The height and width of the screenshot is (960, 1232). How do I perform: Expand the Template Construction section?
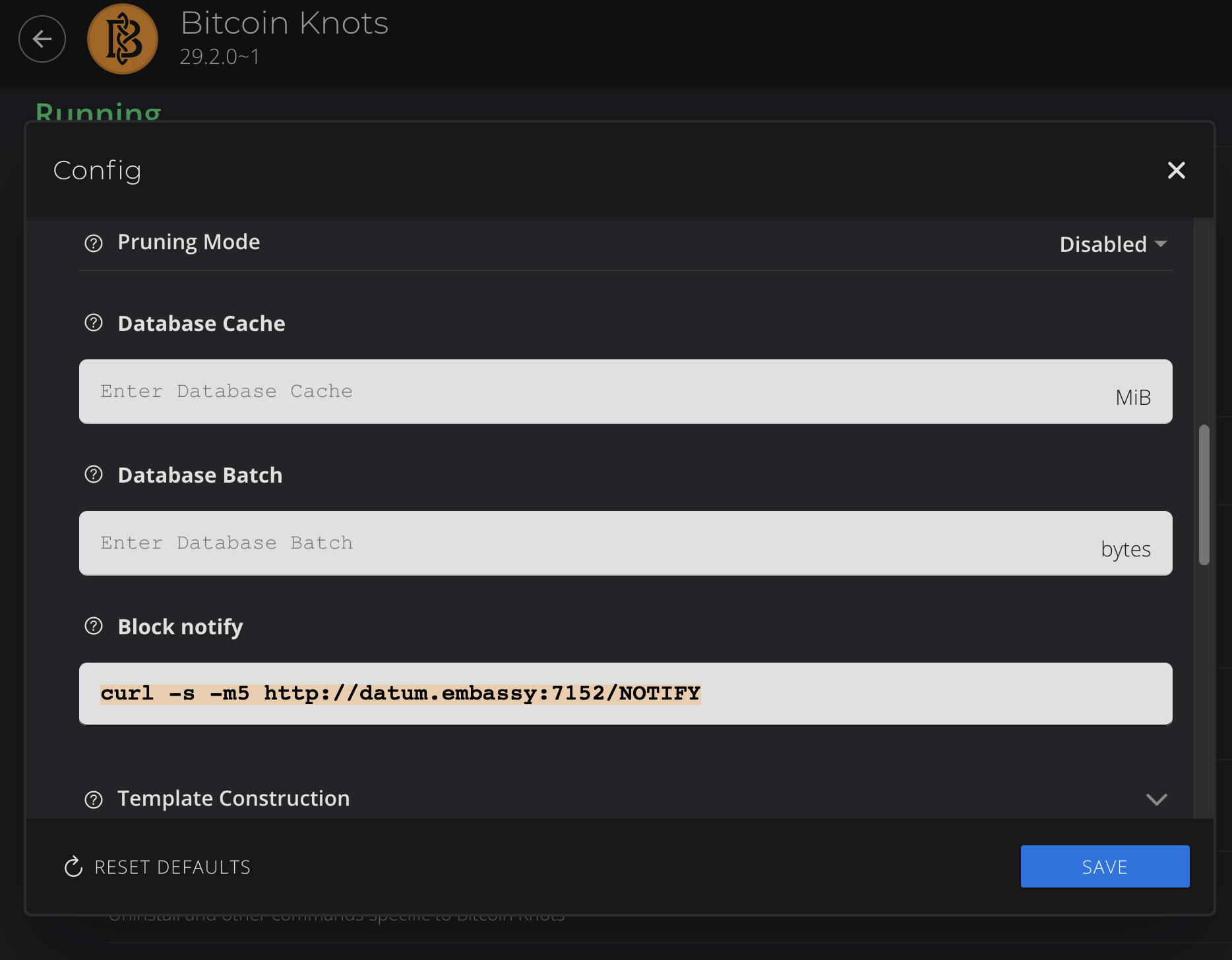(x=1156, y=799)
